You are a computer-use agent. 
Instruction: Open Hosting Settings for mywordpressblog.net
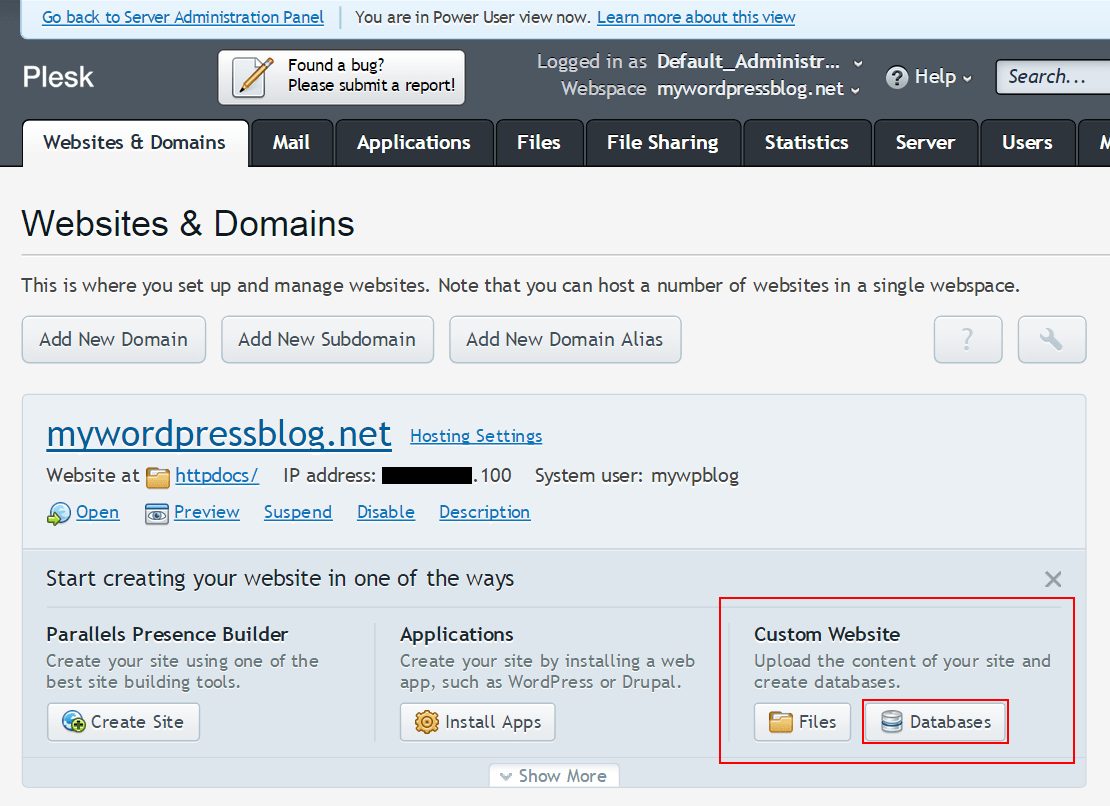pyautogui.click(x=475, y=436)
